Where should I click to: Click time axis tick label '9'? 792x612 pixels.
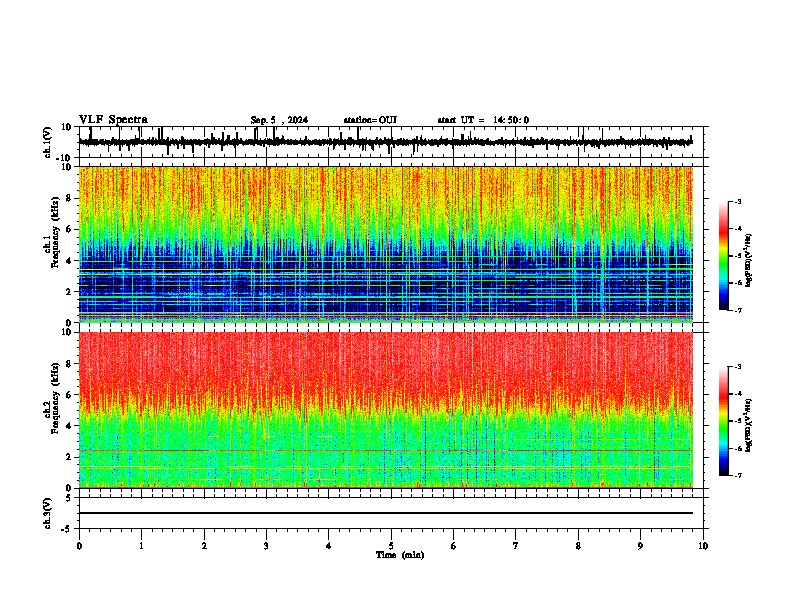(640, 546)
